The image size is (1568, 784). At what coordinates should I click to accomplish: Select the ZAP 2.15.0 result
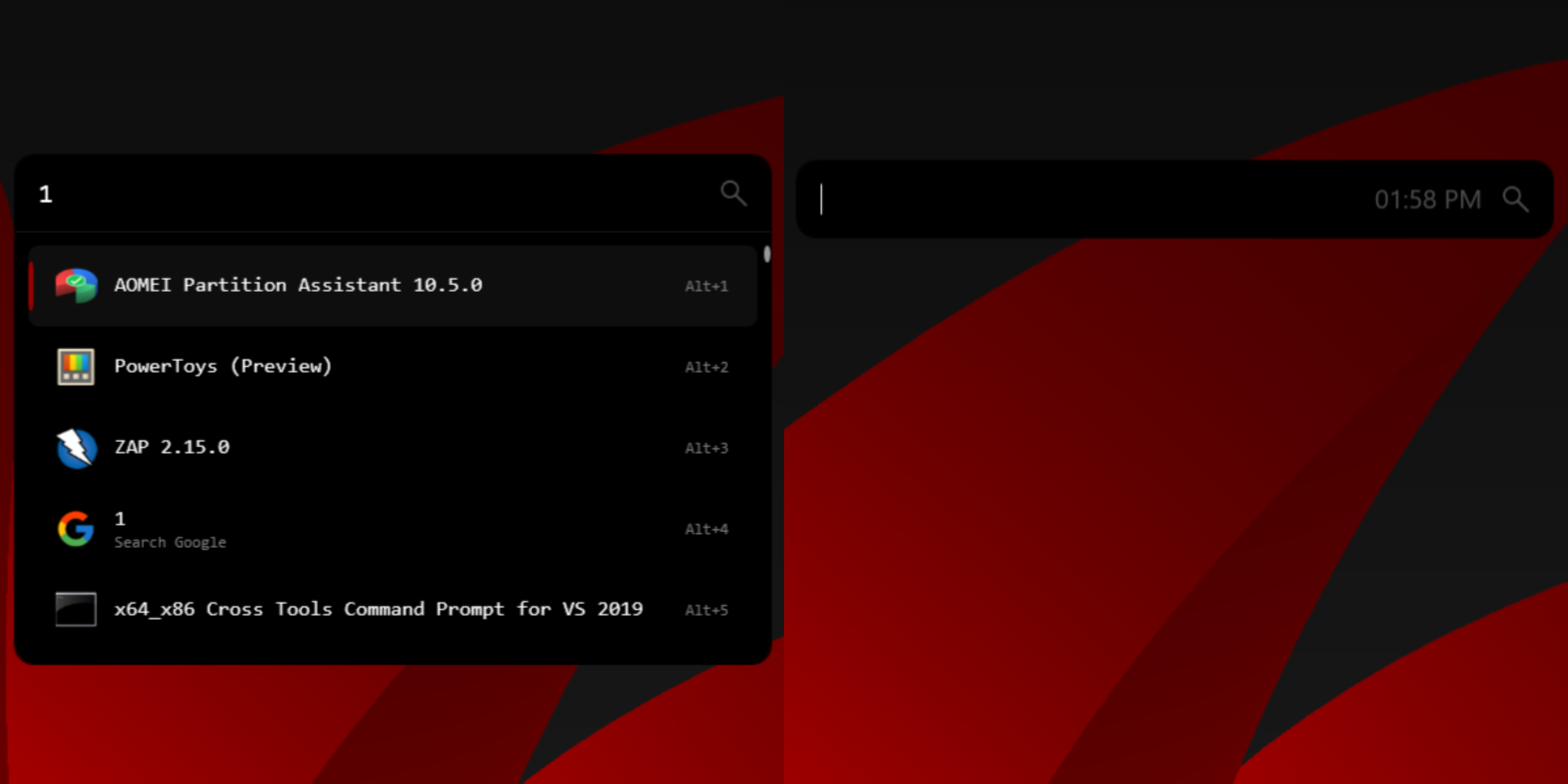pyautogui.click(x=172, y=447)
